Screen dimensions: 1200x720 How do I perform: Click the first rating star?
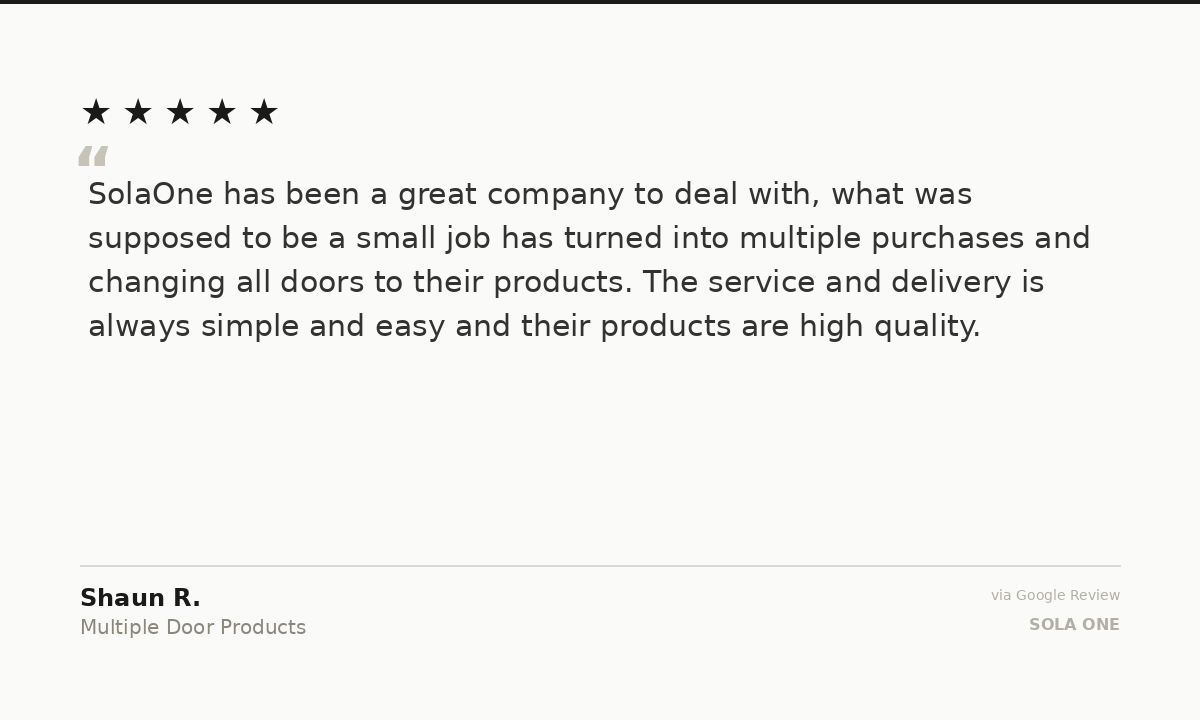[96, 112]
